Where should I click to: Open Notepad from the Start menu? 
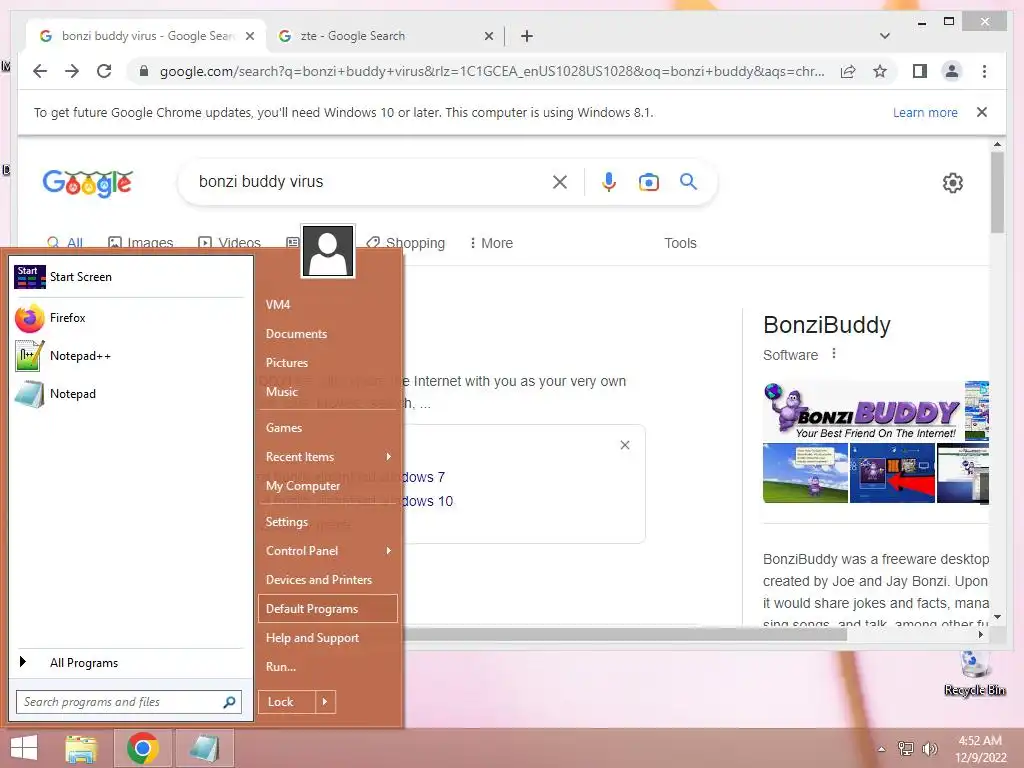(129, 394)
